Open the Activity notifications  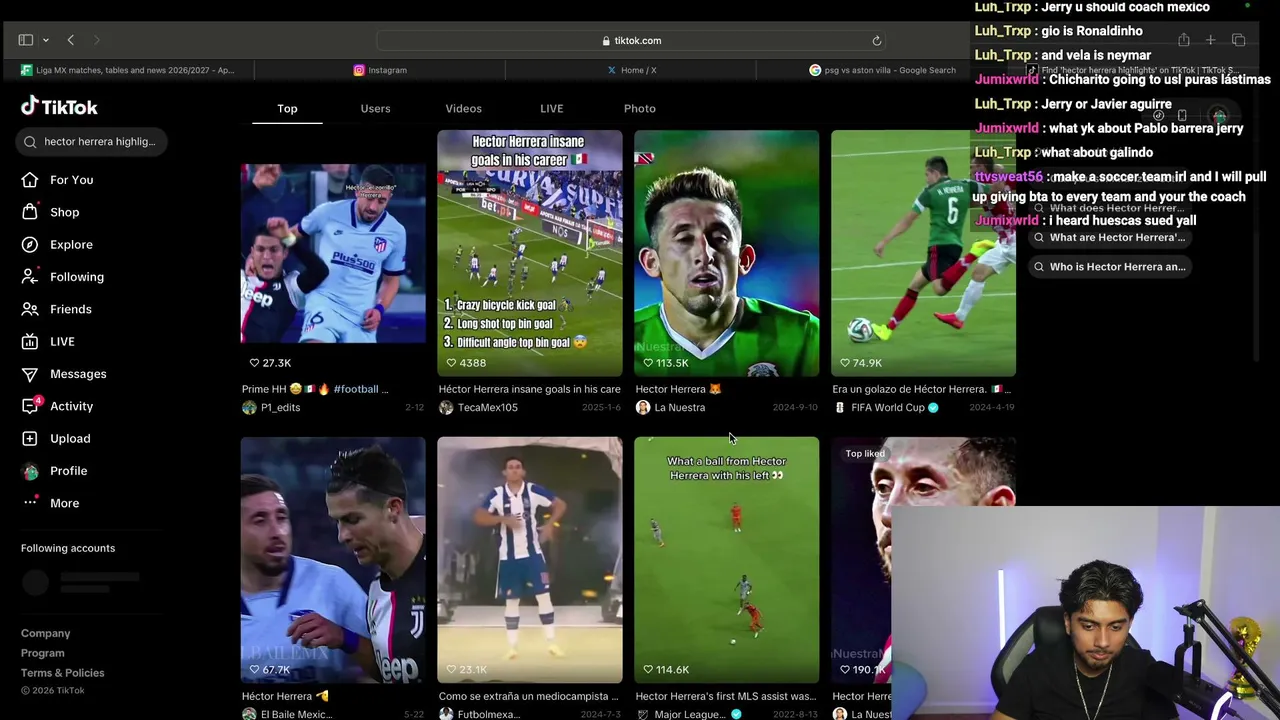[71, 407]
